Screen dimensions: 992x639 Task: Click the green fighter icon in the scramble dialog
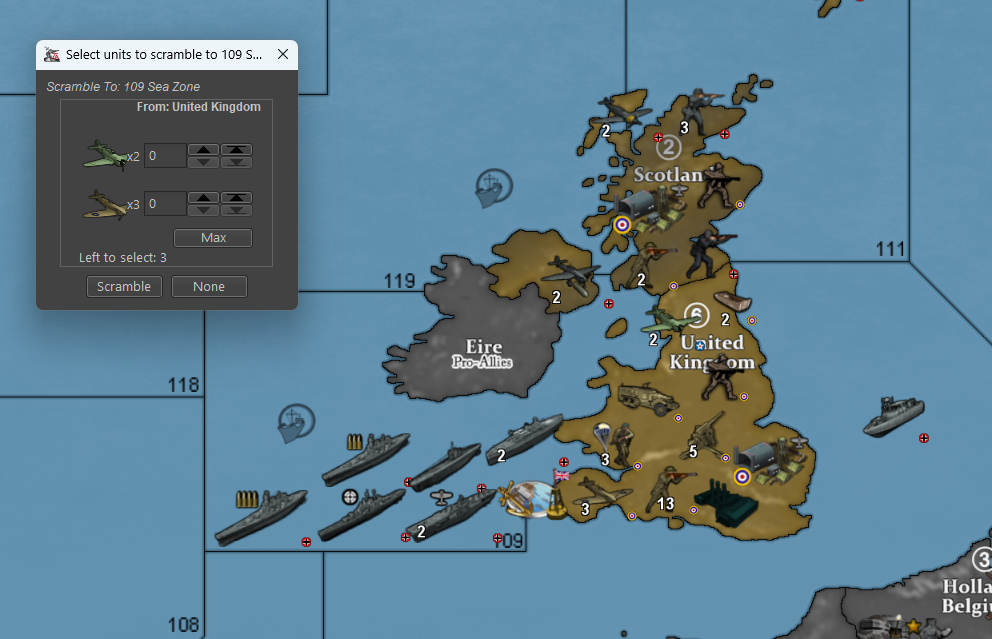click(106, 155)
